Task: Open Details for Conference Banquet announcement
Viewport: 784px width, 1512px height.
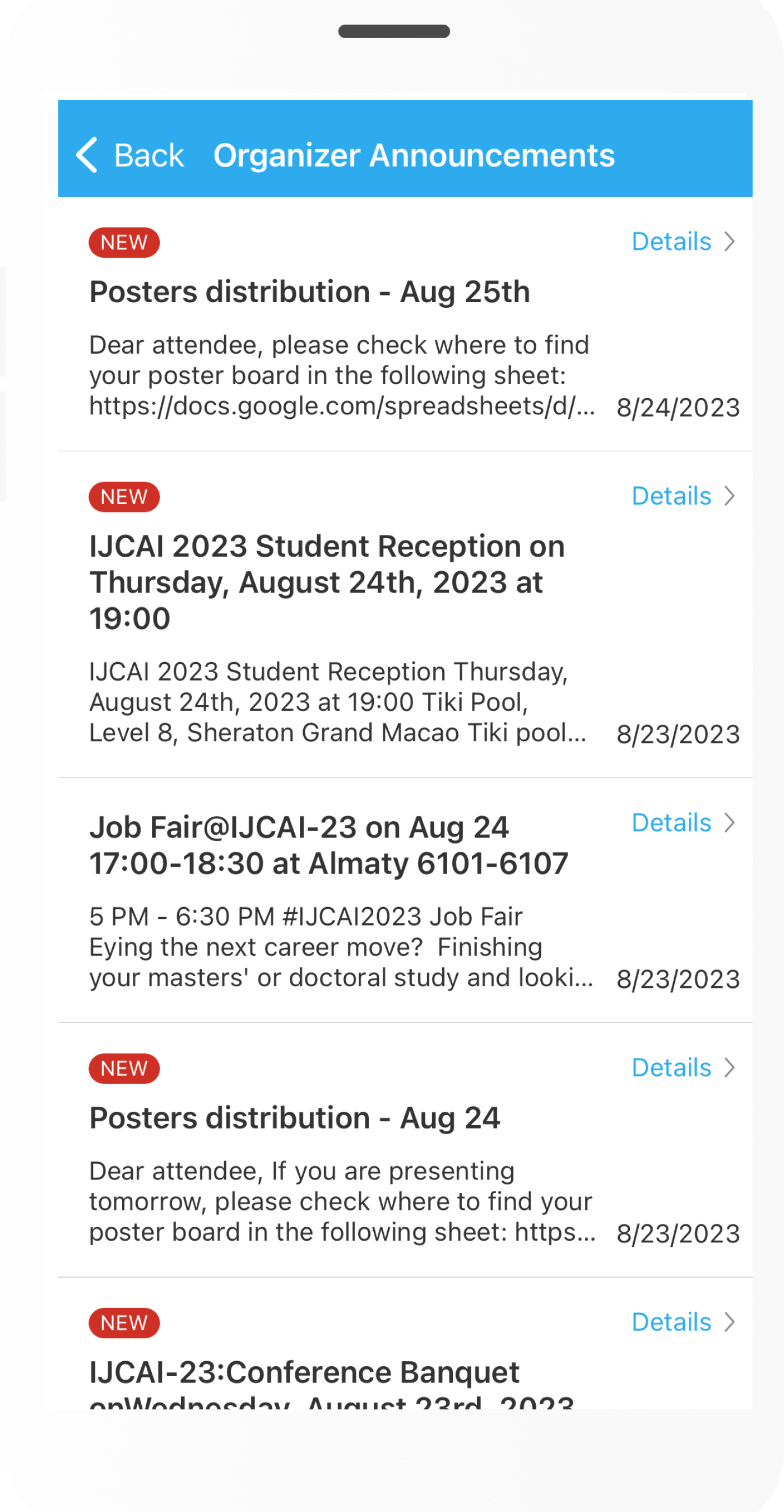Action: click(671, 1323)
